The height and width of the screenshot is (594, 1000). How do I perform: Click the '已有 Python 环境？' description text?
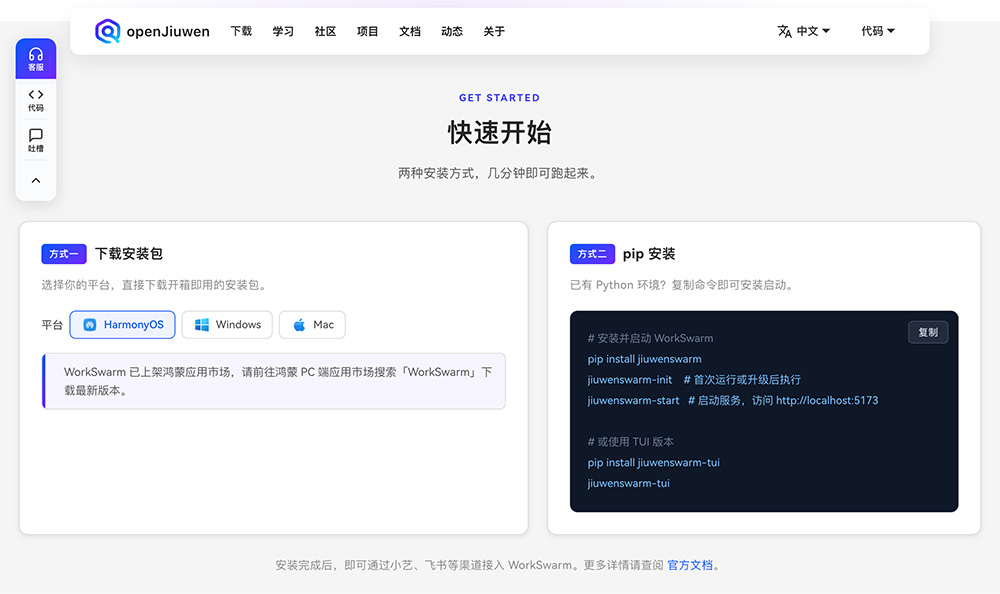click(x=683, y=285)
